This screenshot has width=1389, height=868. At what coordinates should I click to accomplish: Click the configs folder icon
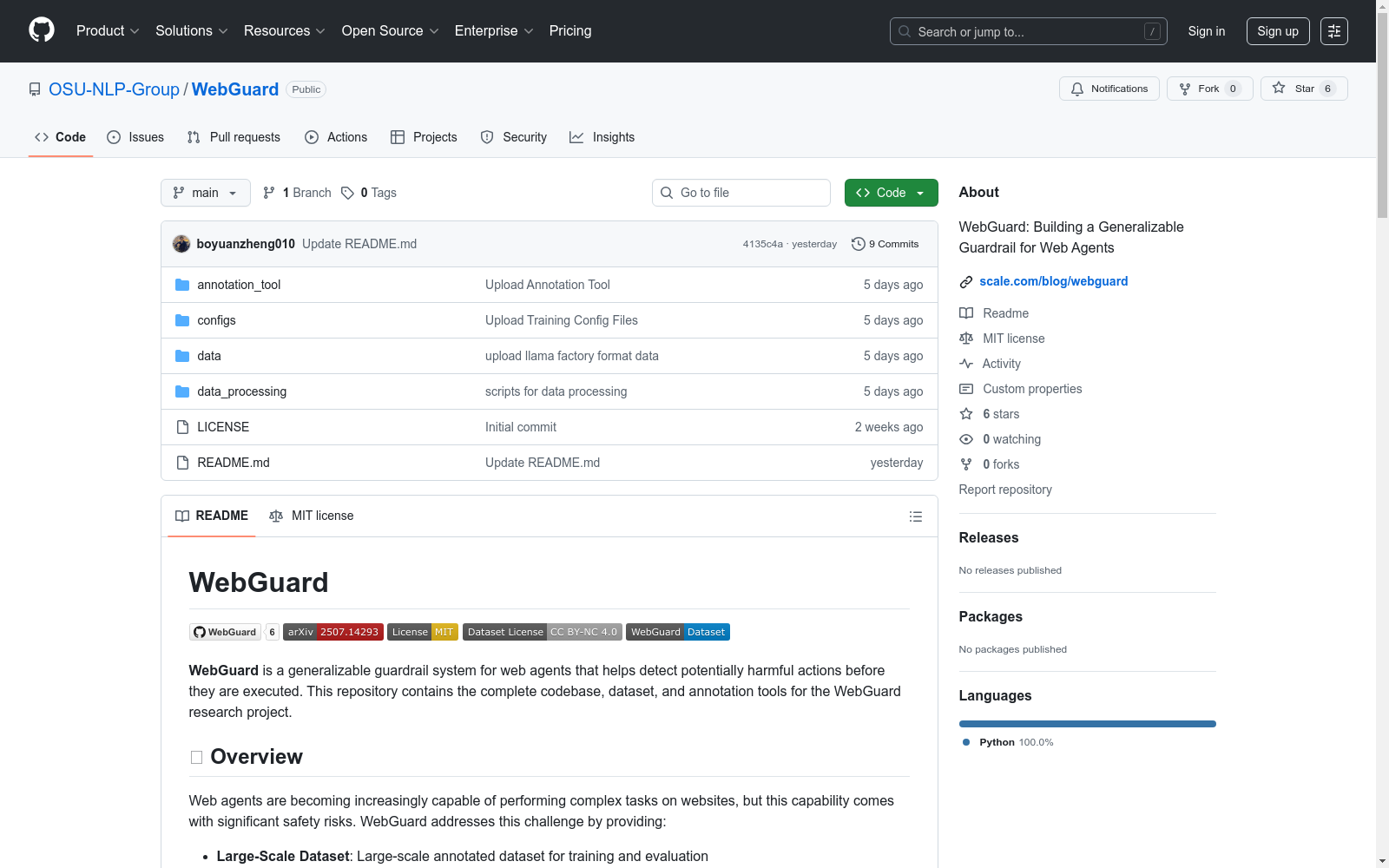182,320
